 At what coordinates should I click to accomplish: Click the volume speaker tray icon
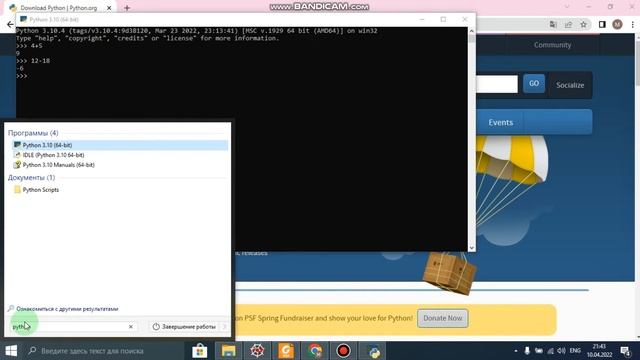(562, 351)
